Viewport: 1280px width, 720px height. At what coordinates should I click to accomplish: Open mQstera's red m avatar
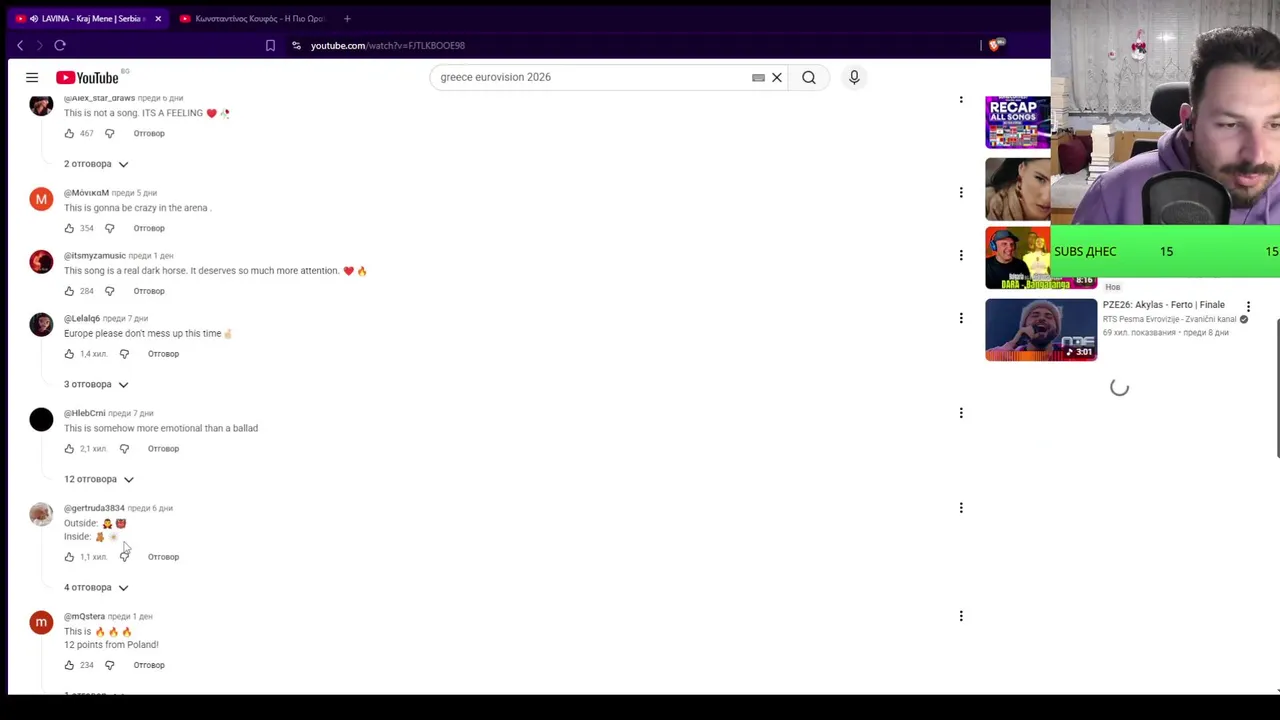click(41, 623)
